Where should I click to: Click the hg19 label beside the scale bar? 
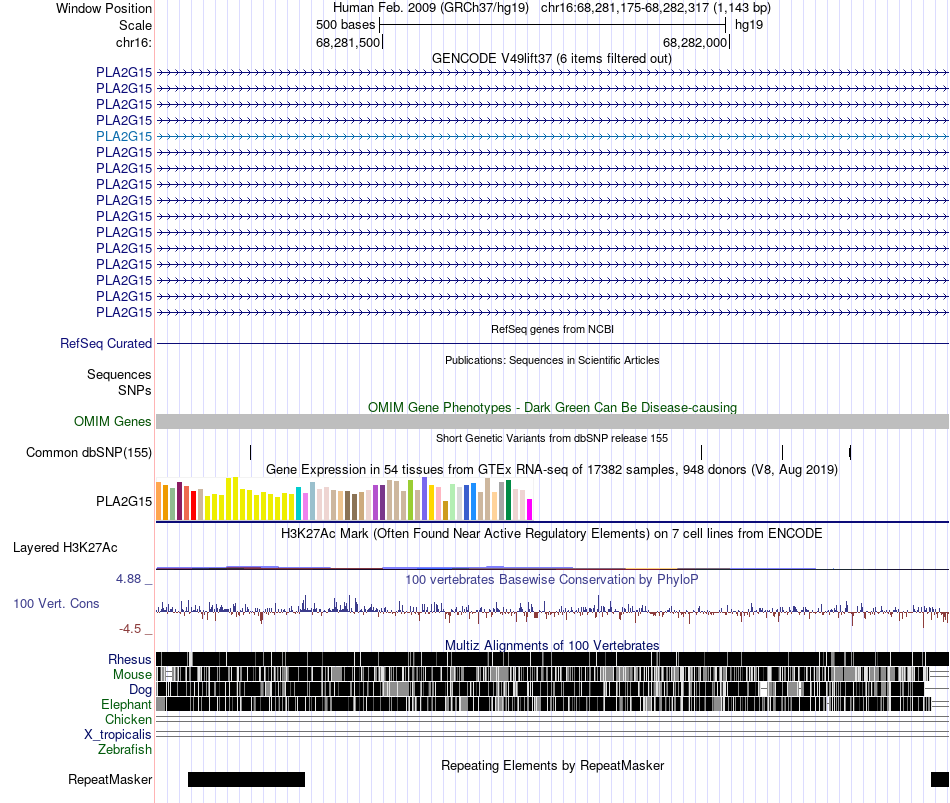click(x=749, y=25)
